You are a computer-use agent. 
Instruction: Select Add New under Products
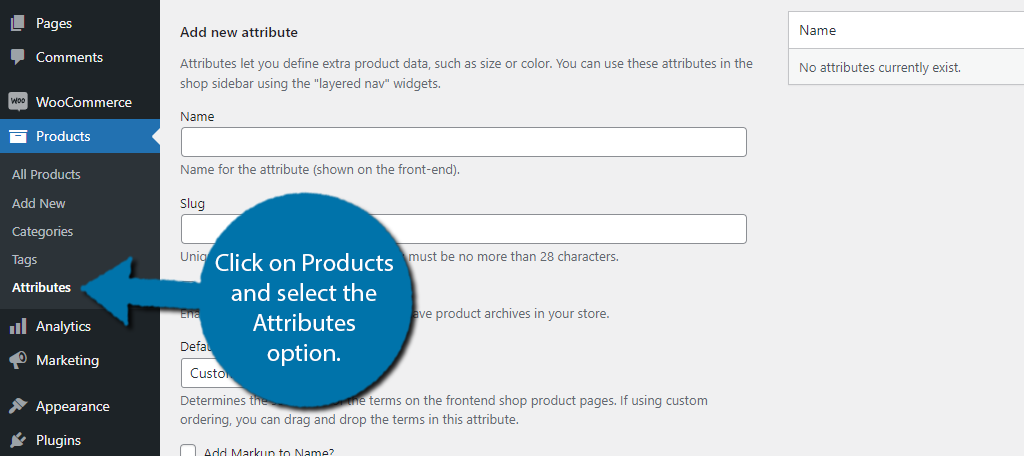[39, 203]
